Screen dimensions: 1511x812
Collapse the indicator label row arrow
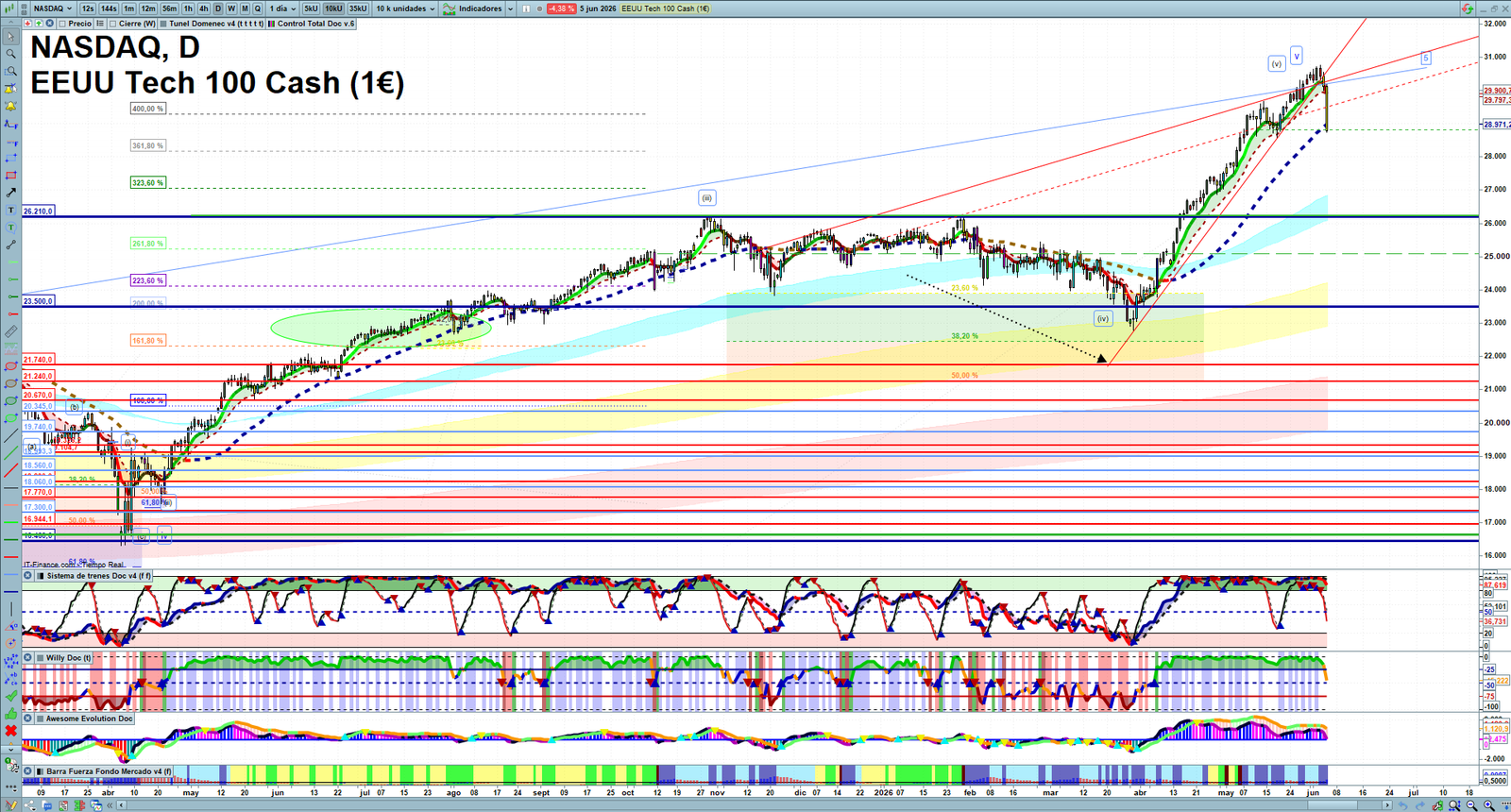tap(10, 23)
